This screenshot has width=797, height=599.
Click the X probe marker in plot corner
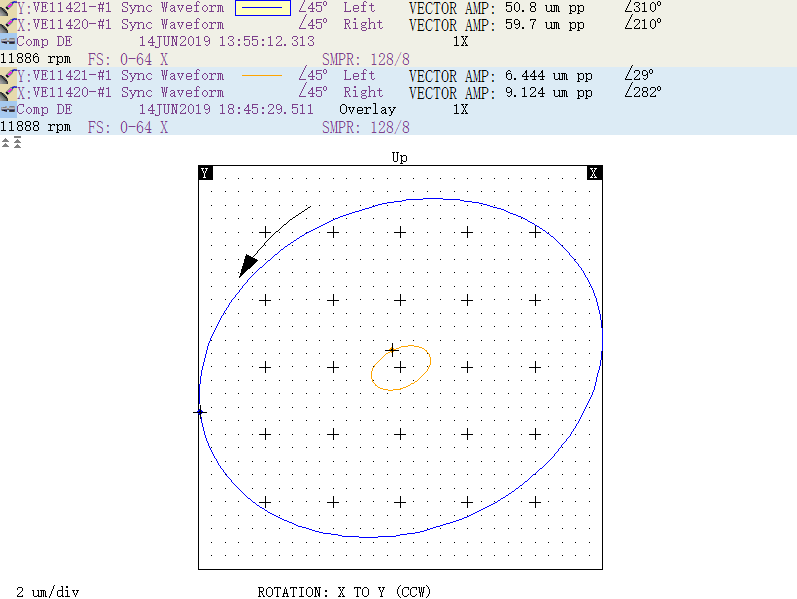(594, 173)
